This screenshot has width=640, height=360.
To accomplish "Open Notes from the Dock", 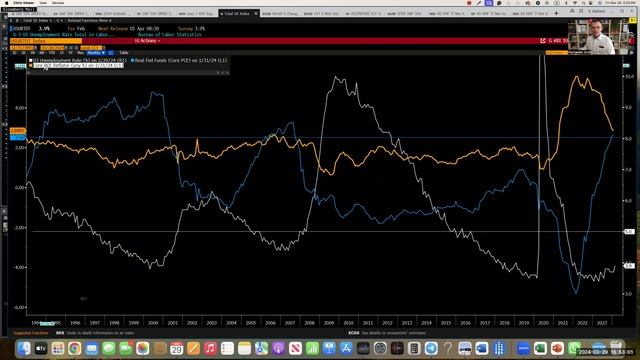I will point(244,348).
